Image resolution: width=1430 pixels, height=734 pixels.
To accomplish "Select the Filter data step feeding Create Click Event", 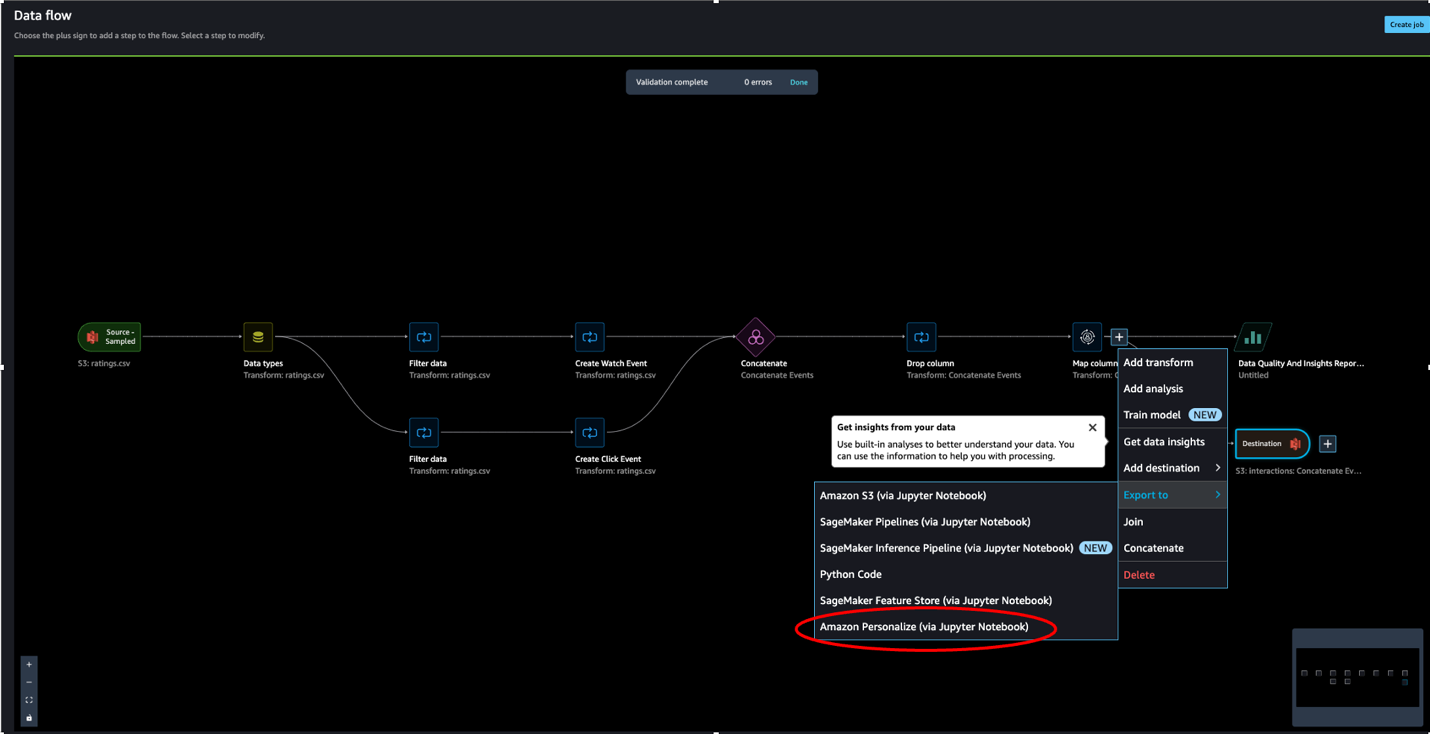I will pos(424,433).
